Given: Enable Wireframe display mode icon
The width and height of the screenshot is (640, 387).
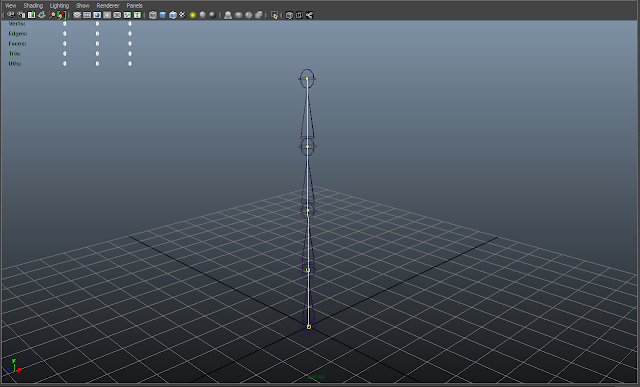Looking at the screenshot, I should [153, 15].
